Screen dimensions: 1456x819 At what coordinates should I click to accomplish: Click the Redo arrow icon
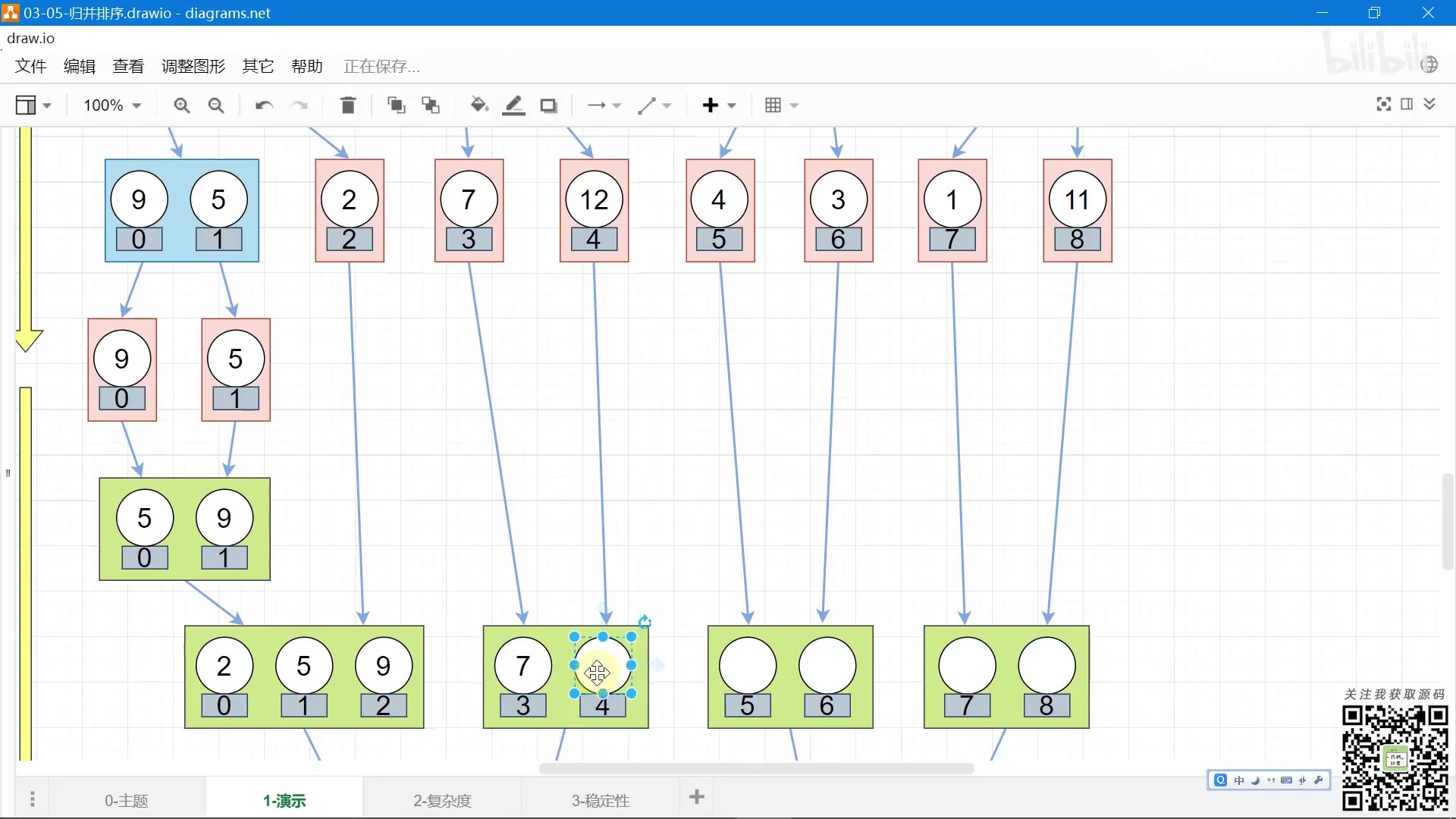point(300,105)
